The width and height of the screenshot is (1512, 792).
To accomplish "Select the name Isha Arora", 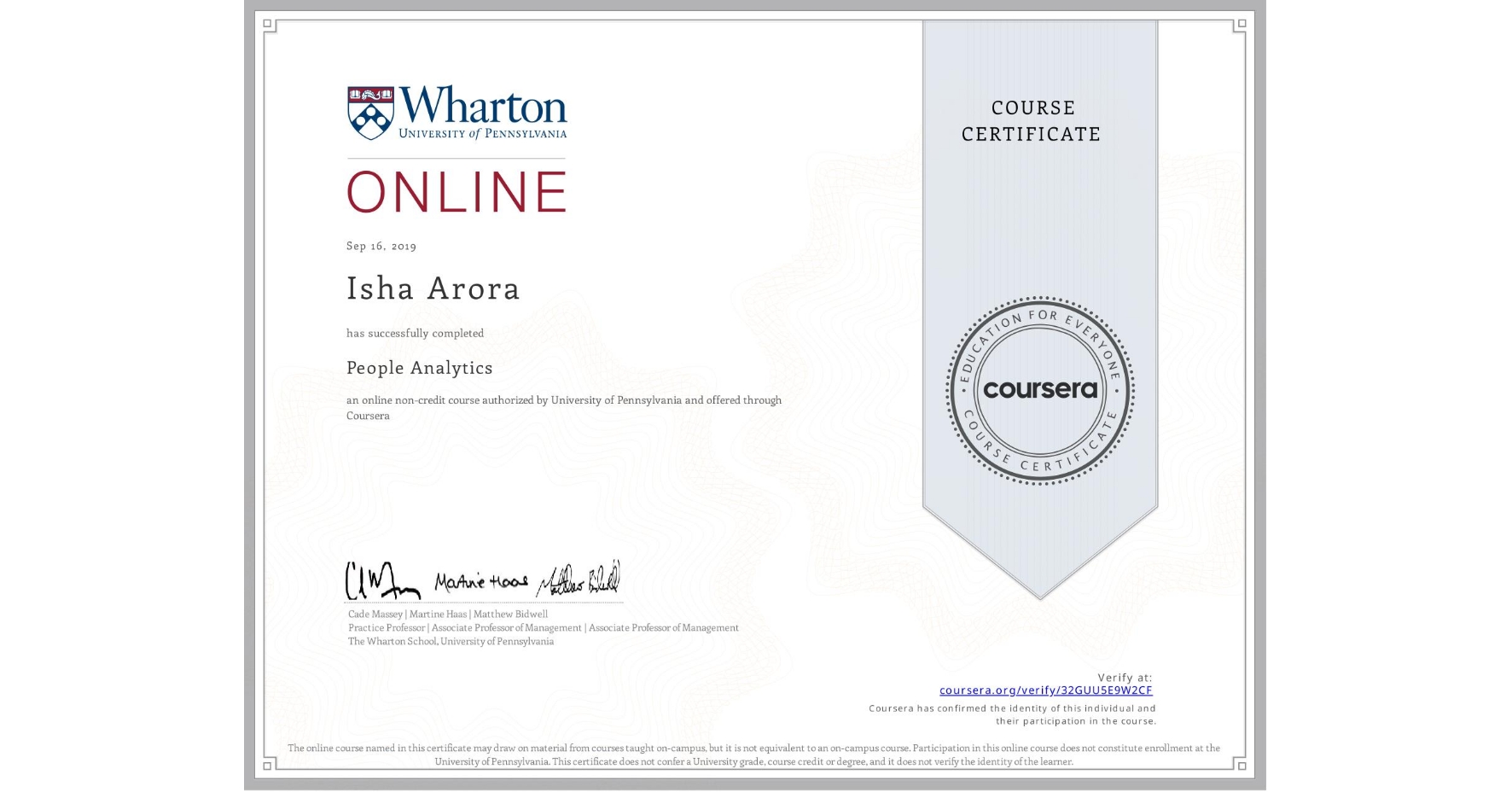I will [x=432, y=288].
